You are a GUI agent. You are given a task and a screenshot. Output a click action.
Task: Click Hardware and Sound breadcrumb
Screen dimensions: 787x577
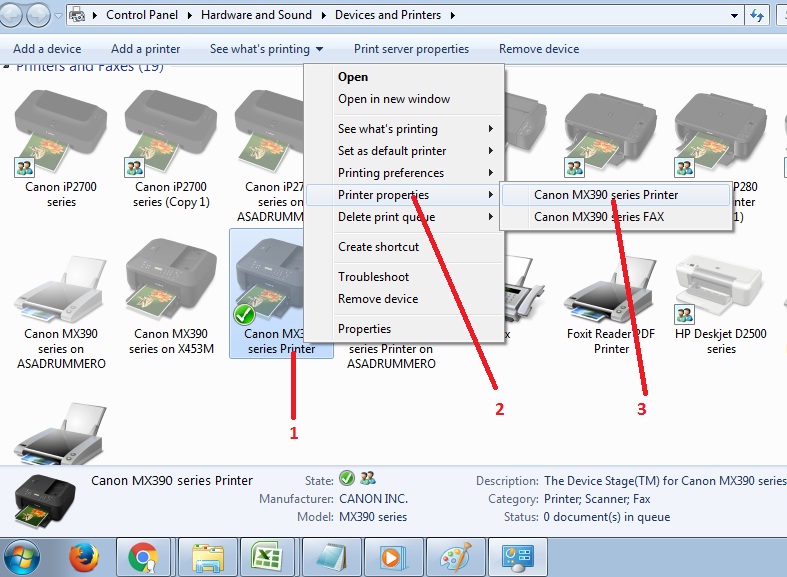[x=256, y=15]
